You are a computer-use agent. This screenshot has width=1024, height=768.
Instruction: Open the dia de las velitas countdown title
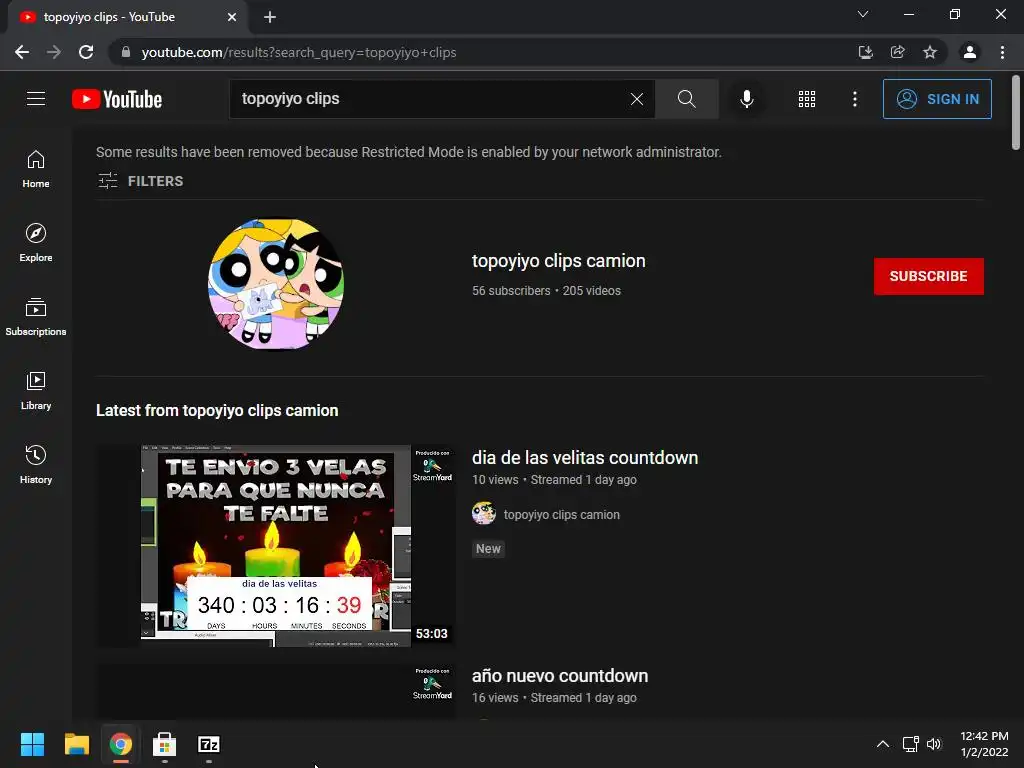pos(585,458)
